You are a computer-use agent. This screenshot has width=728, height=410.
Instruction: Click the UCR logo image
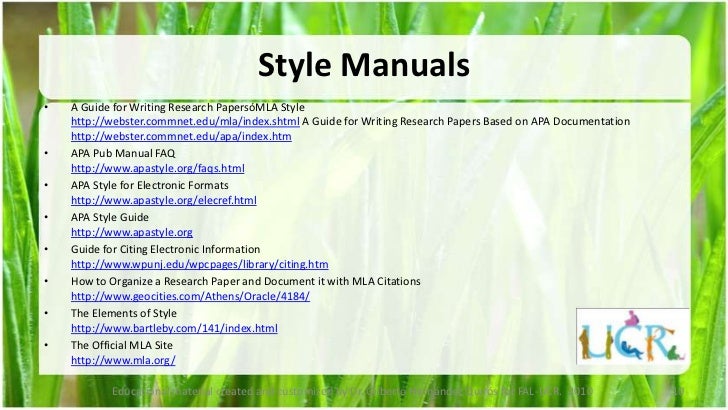pos(633,336)
